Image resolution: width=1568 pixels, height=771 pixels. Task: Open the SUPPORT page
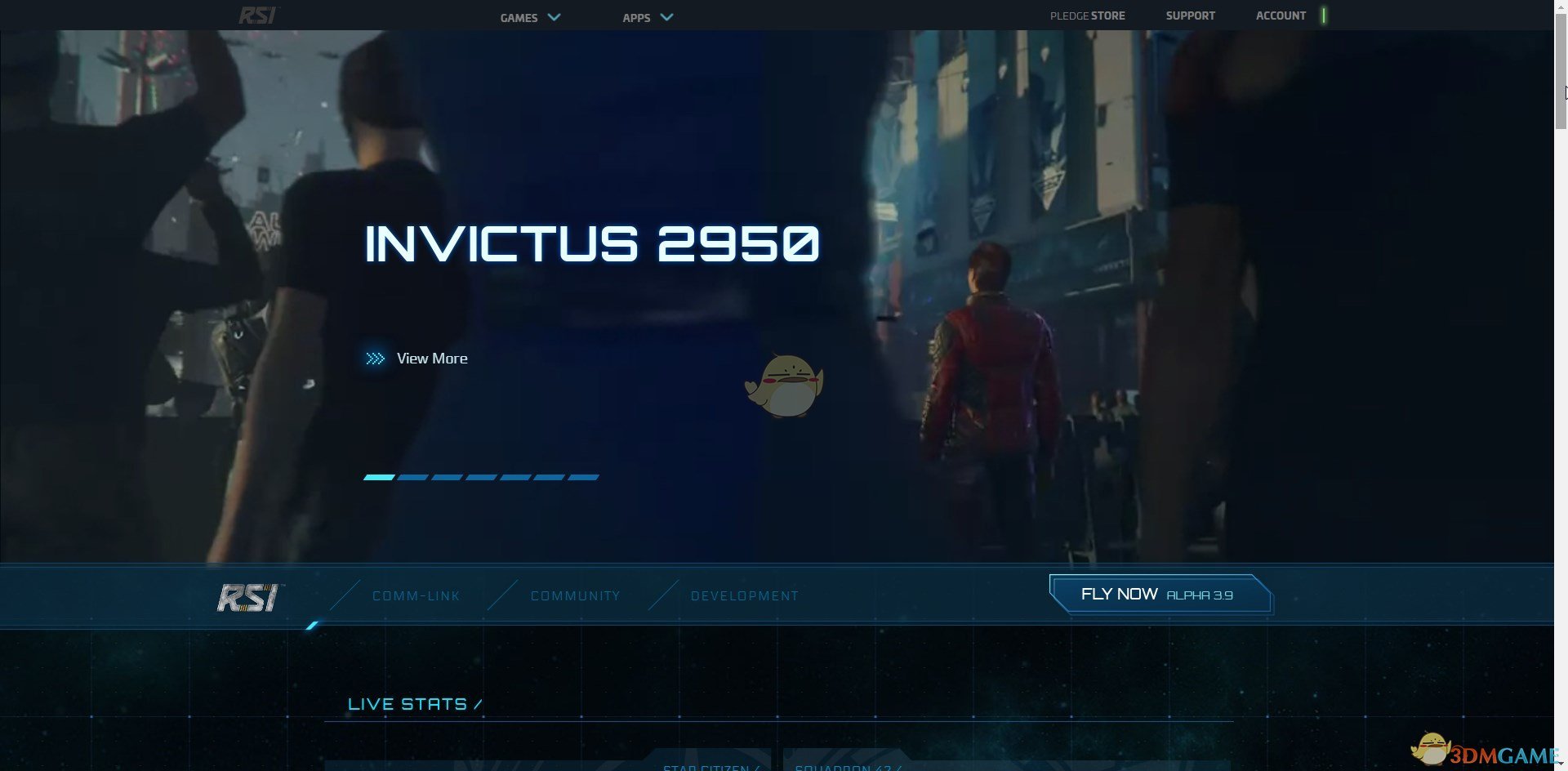pos(1190,16)
